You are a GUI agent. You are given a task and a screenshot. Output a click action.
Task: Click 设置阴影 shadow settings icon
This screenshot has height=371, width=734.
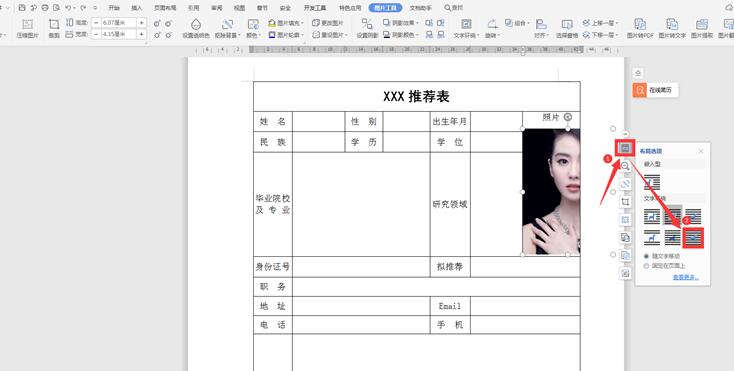(367, 29)
